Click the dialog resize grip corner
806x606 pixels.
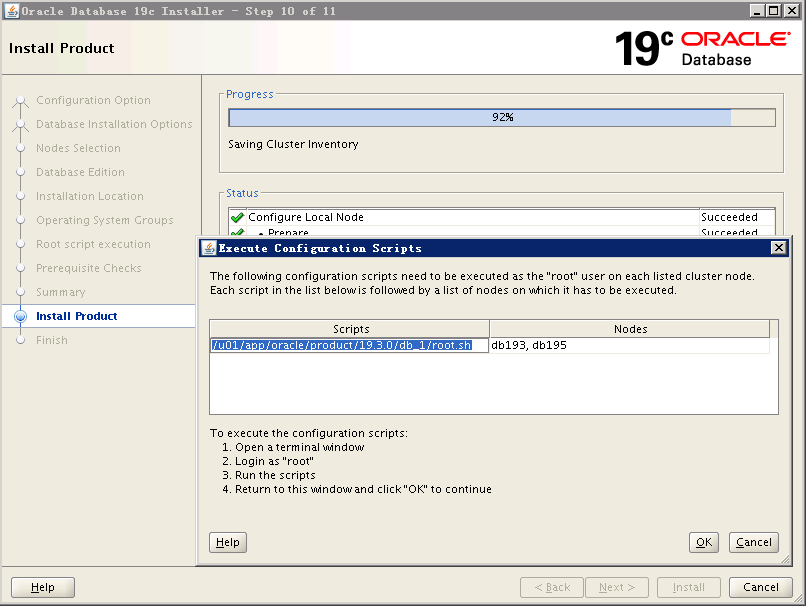pos(785,560)
